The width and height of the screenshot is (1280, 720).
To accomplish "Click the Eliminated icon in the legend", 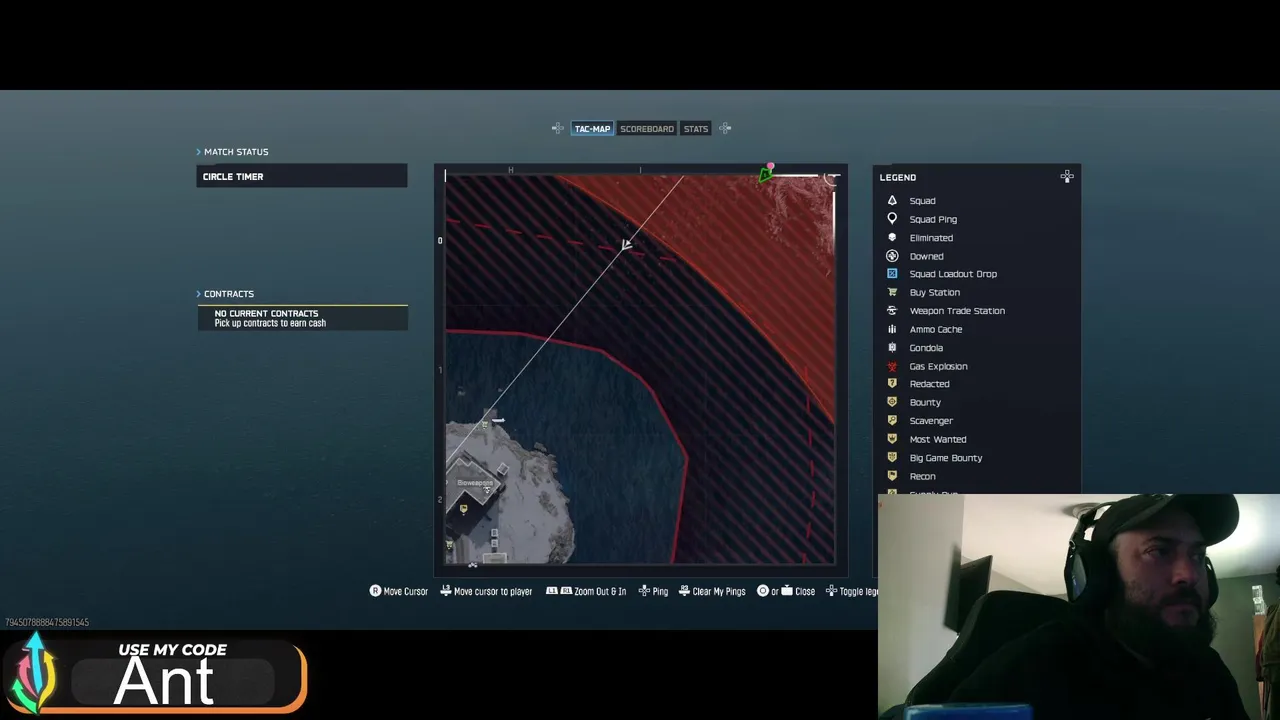I will click(892, 238).
